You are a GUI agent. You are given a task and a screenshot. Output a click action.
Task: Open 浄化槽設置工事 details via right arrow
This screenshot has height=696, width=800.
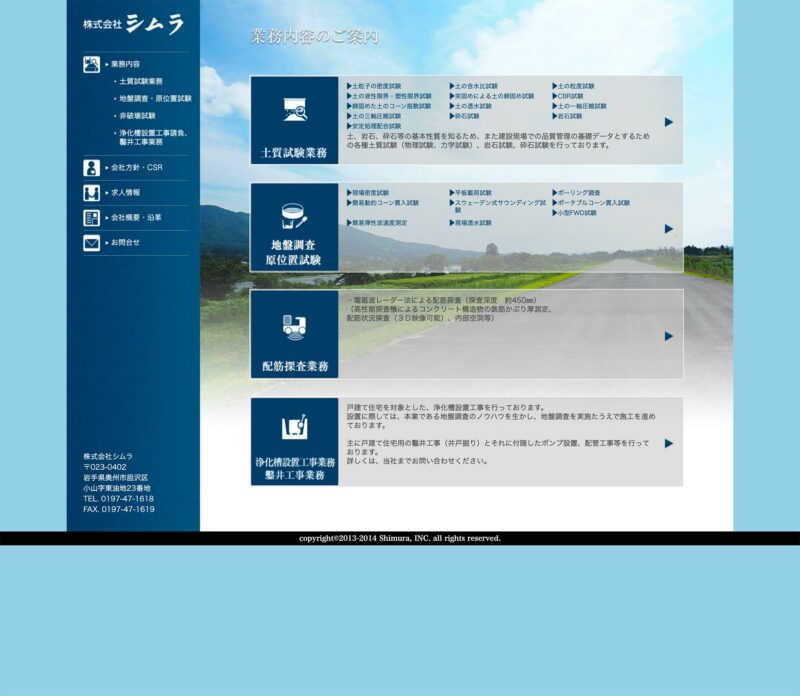tap(669, 443)
